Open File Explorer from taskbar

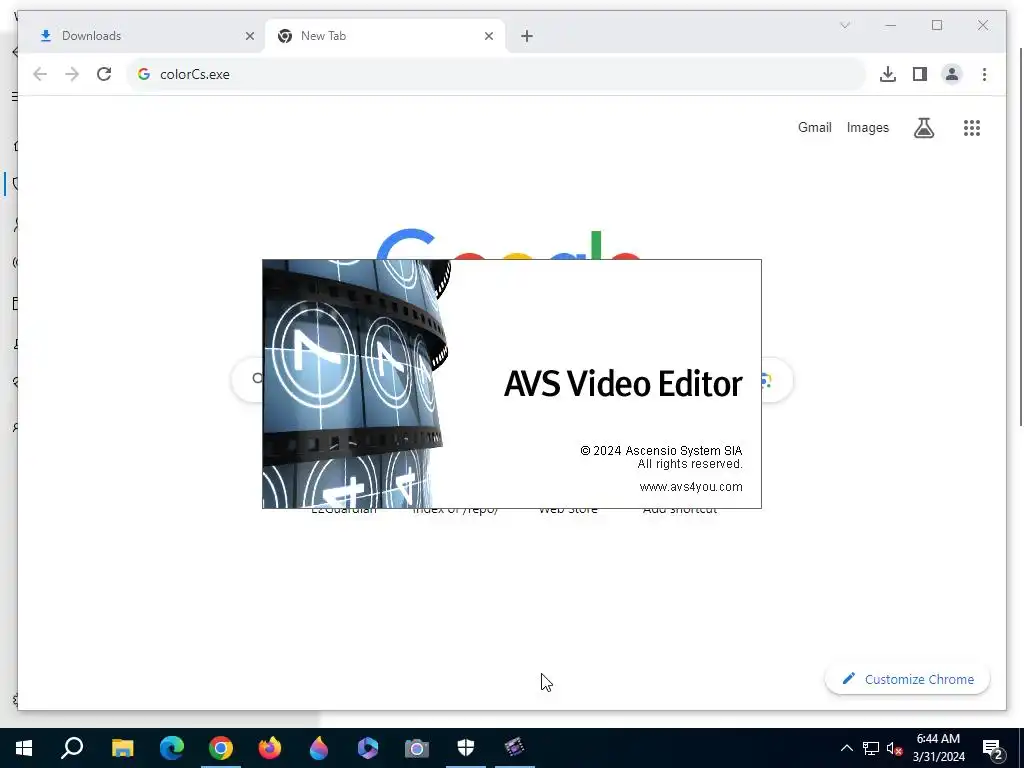122,748
